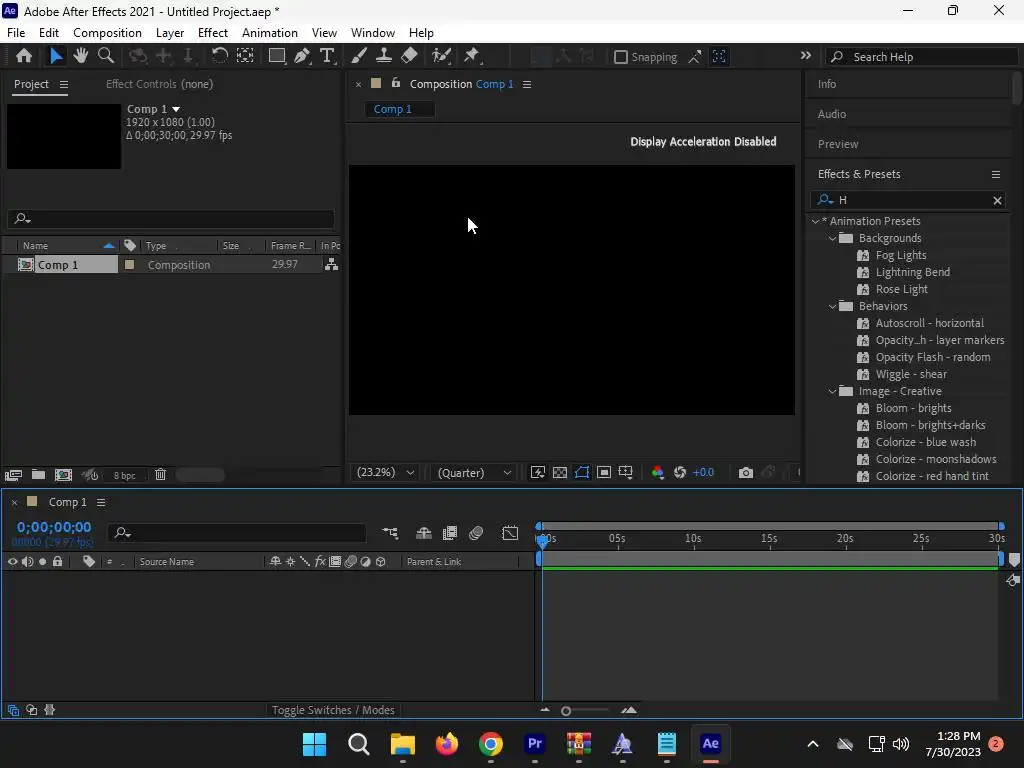Select the Puppet Pin tool
The width and height of the screenshot is (1024, 768).
[472, 56]
